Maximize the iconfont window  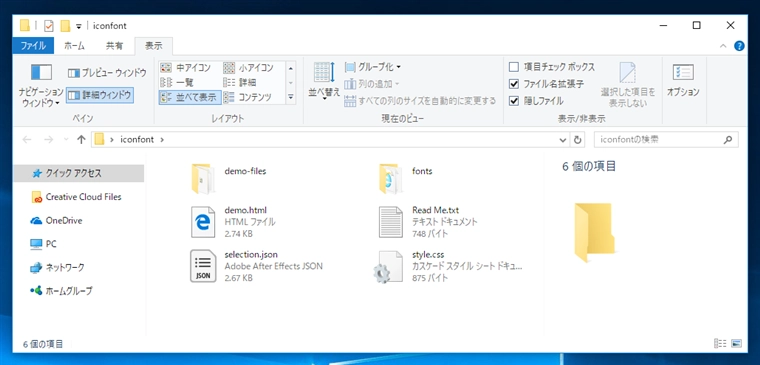pos(697,26)
